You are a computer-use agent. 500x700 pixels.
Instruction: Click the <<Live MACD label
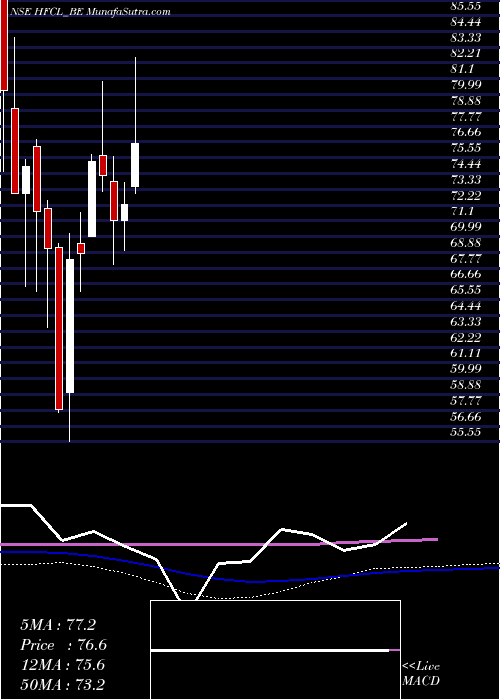421,674
